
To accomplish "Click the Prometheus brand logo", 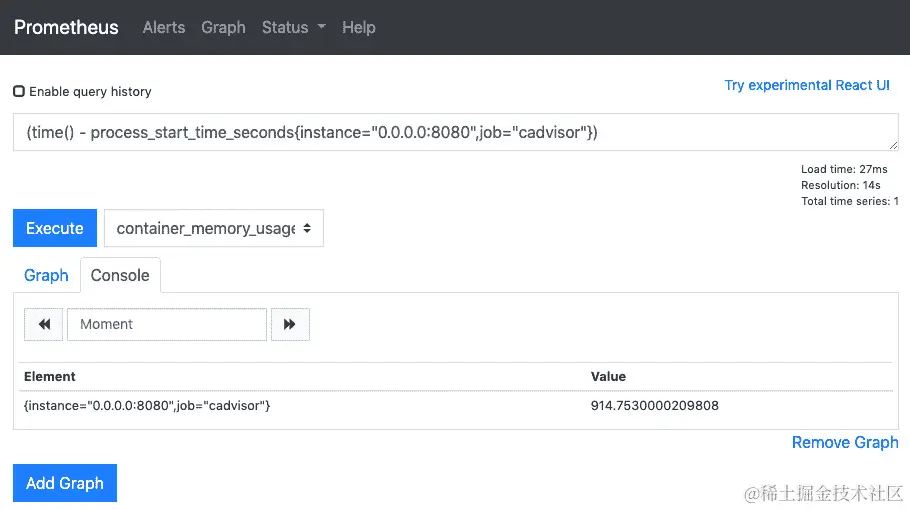I will (x=66, y=27).
